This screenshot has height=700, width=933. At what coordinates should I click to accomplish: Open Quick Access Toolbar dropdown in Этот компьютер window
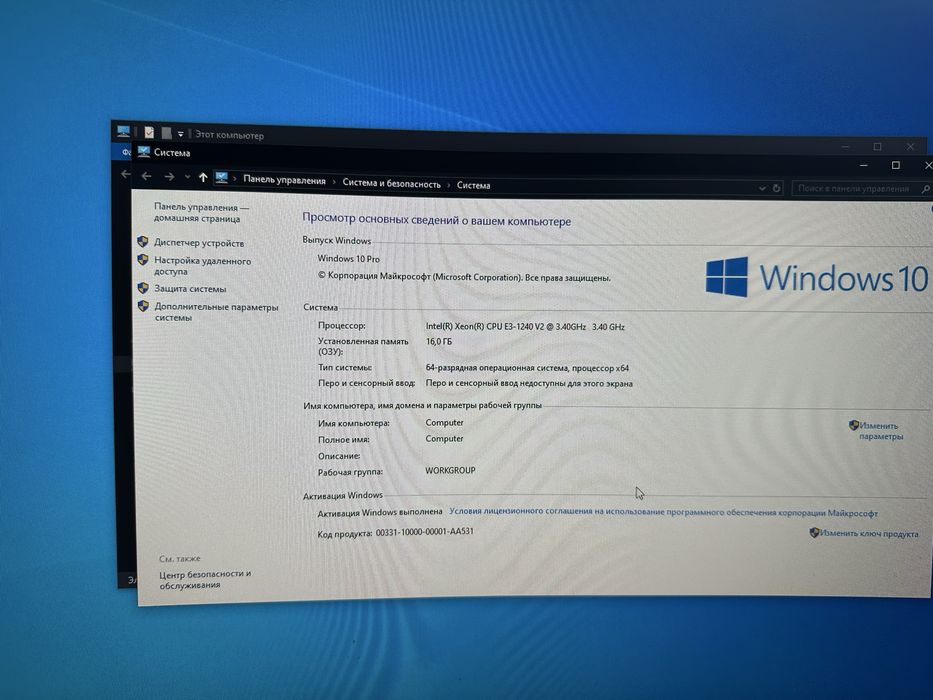[x=180, y=135]
